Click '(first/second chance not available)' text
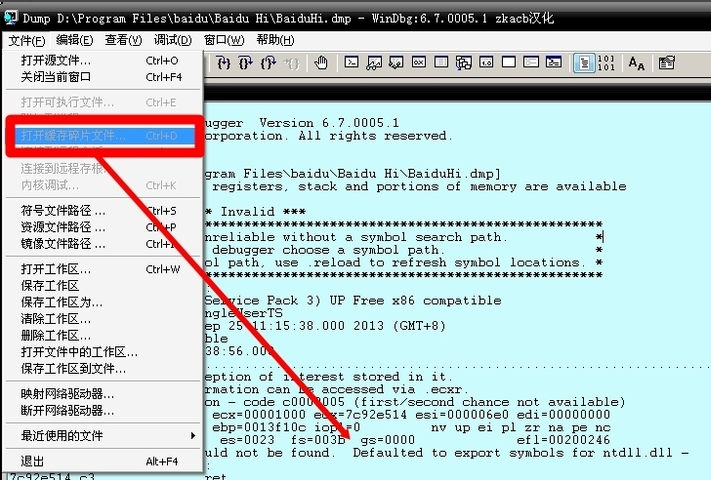711x480 pixels. [x=489, y=402]
